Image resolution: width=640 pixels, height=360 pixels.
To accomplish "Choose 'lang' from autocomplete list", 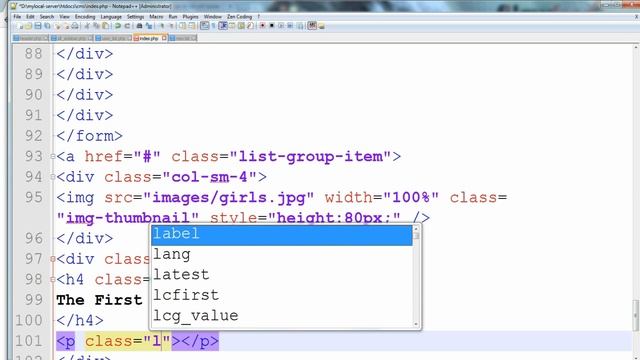I will (282, 255).
